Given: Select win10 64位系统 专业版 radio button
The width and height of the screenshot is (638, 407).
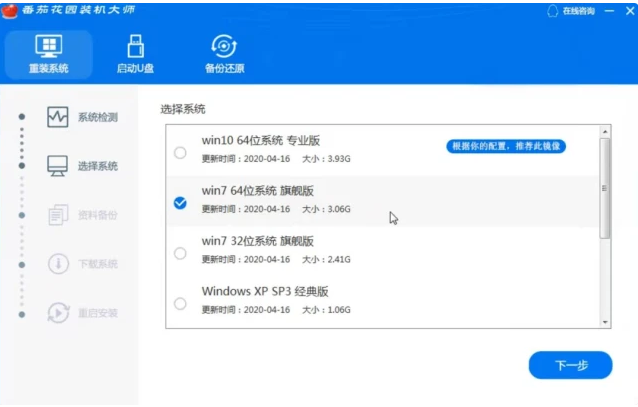Looking at the screenshot, I should pyautogui.click(x=180, y=153).
